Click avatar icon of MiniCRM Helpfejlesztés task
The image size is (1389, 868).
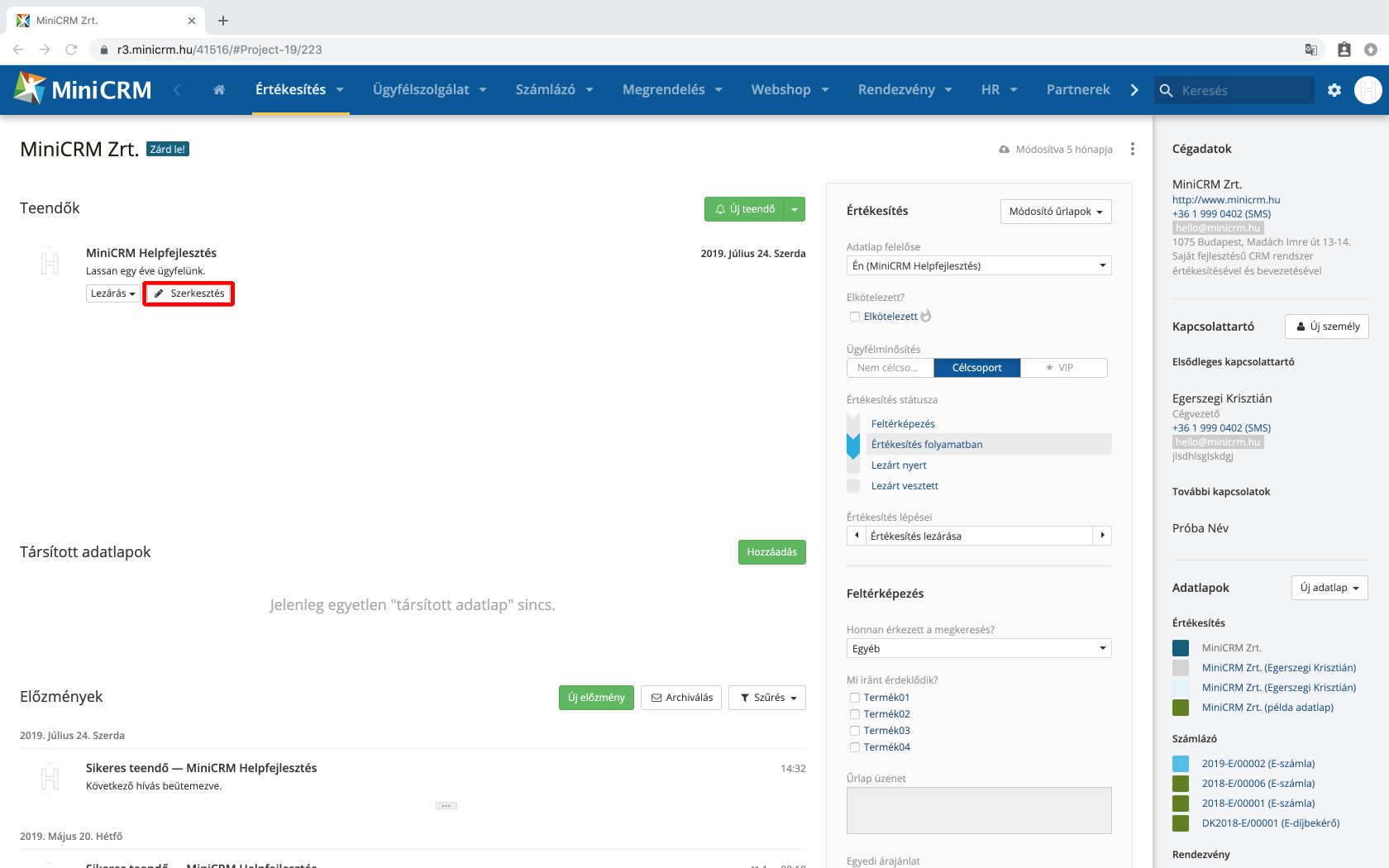[x=50, y=264]
